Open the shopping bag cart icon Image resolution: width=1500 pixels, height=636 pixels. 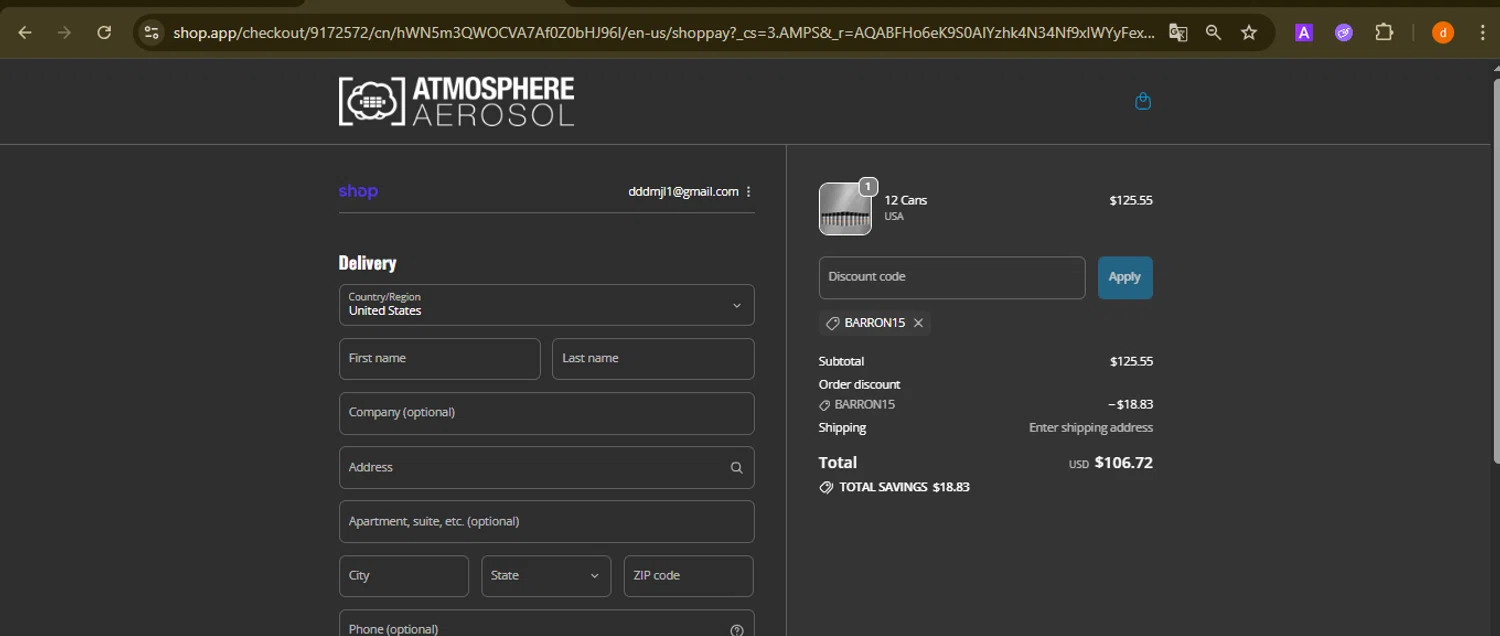tap(1143, 101)
